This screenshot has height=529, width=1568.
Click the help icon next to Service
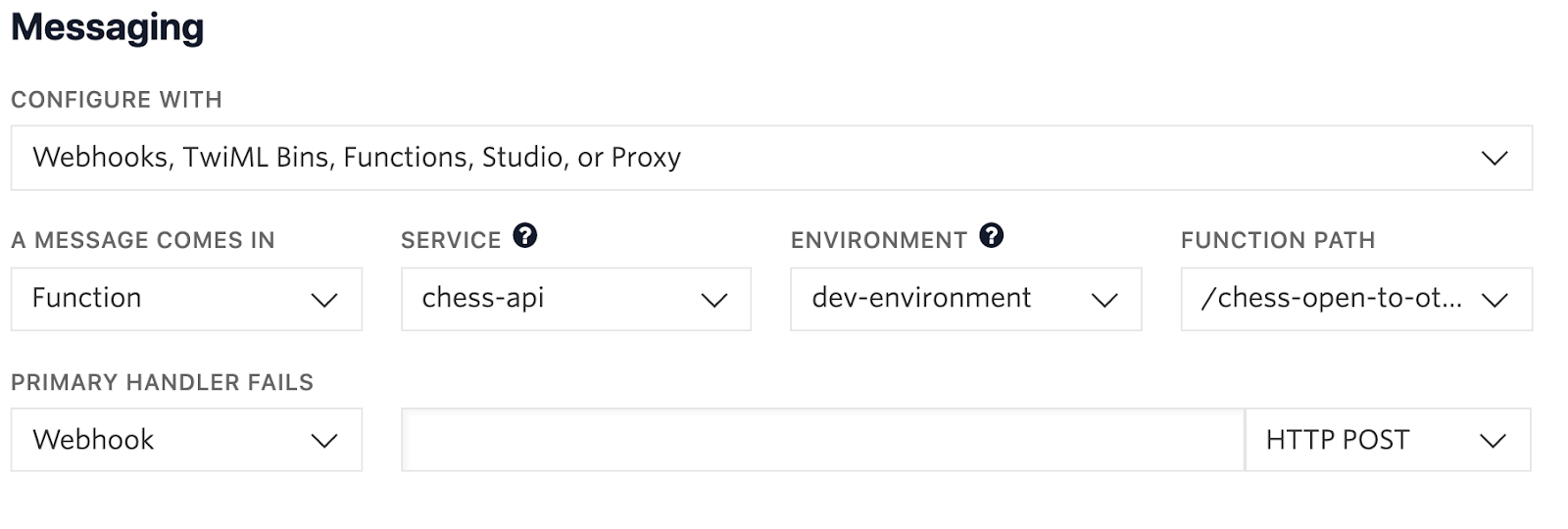(525, 236)
